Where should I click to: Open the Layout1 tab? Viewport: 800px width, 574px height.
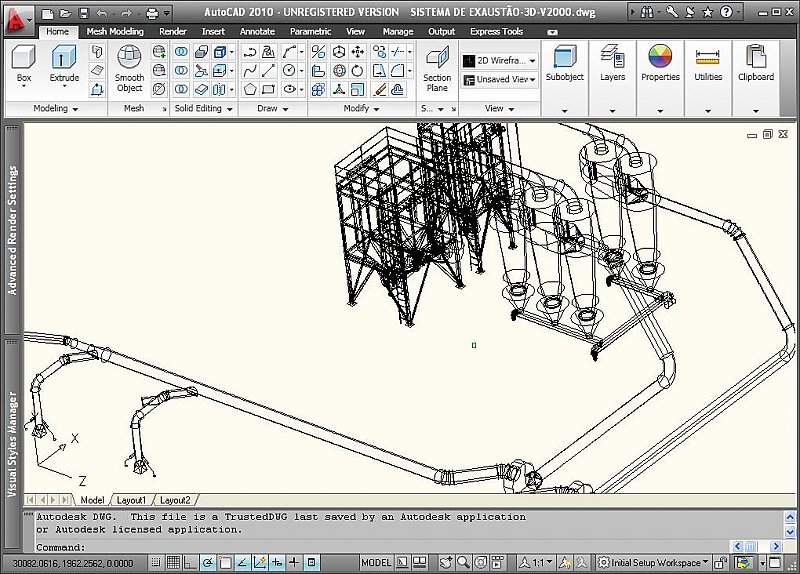tap(131, 500)
